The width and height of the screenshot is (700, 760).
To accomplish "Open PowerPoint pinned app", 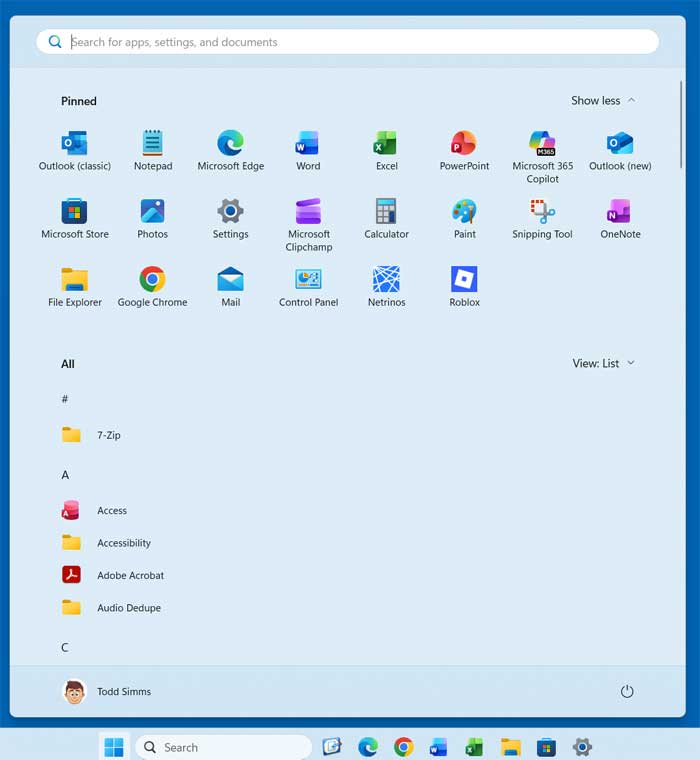I will click(464, 150).
